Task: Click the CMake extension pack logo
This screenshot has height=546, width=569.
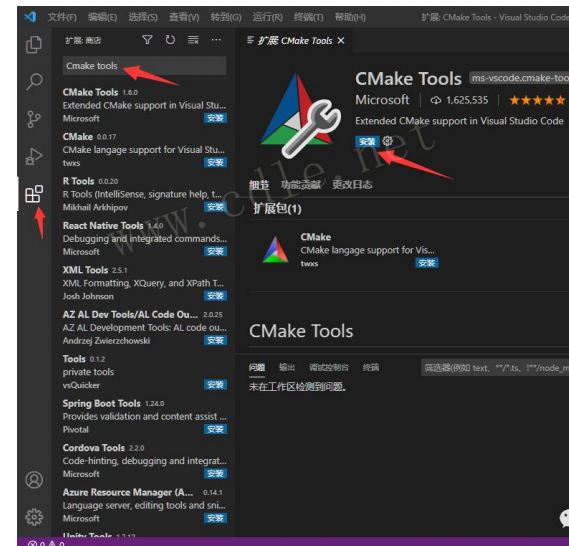Action: 275,250
